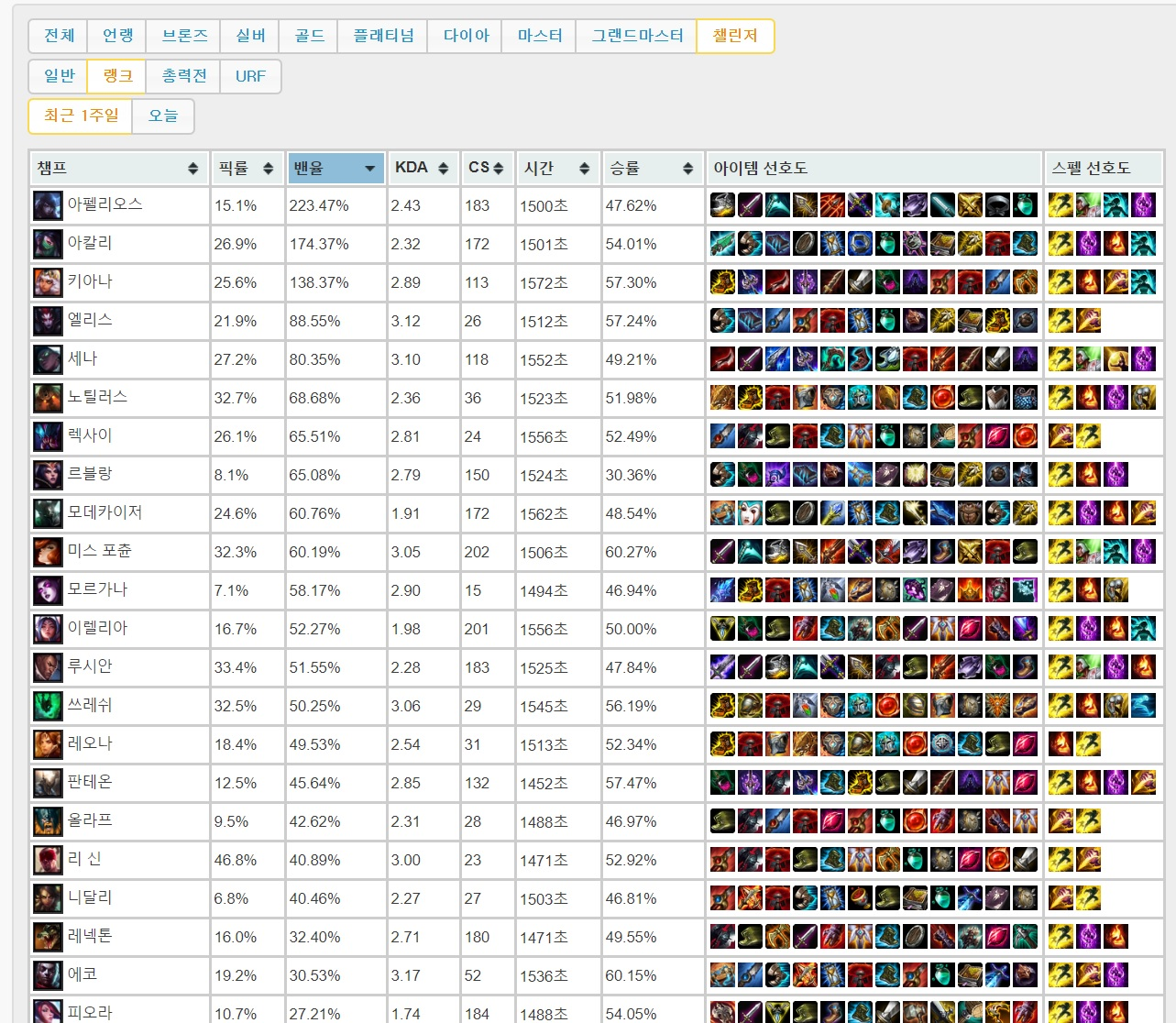Toggle the URF game mode filter
The image size is (1176, 1023).
[x=250, y=76]
